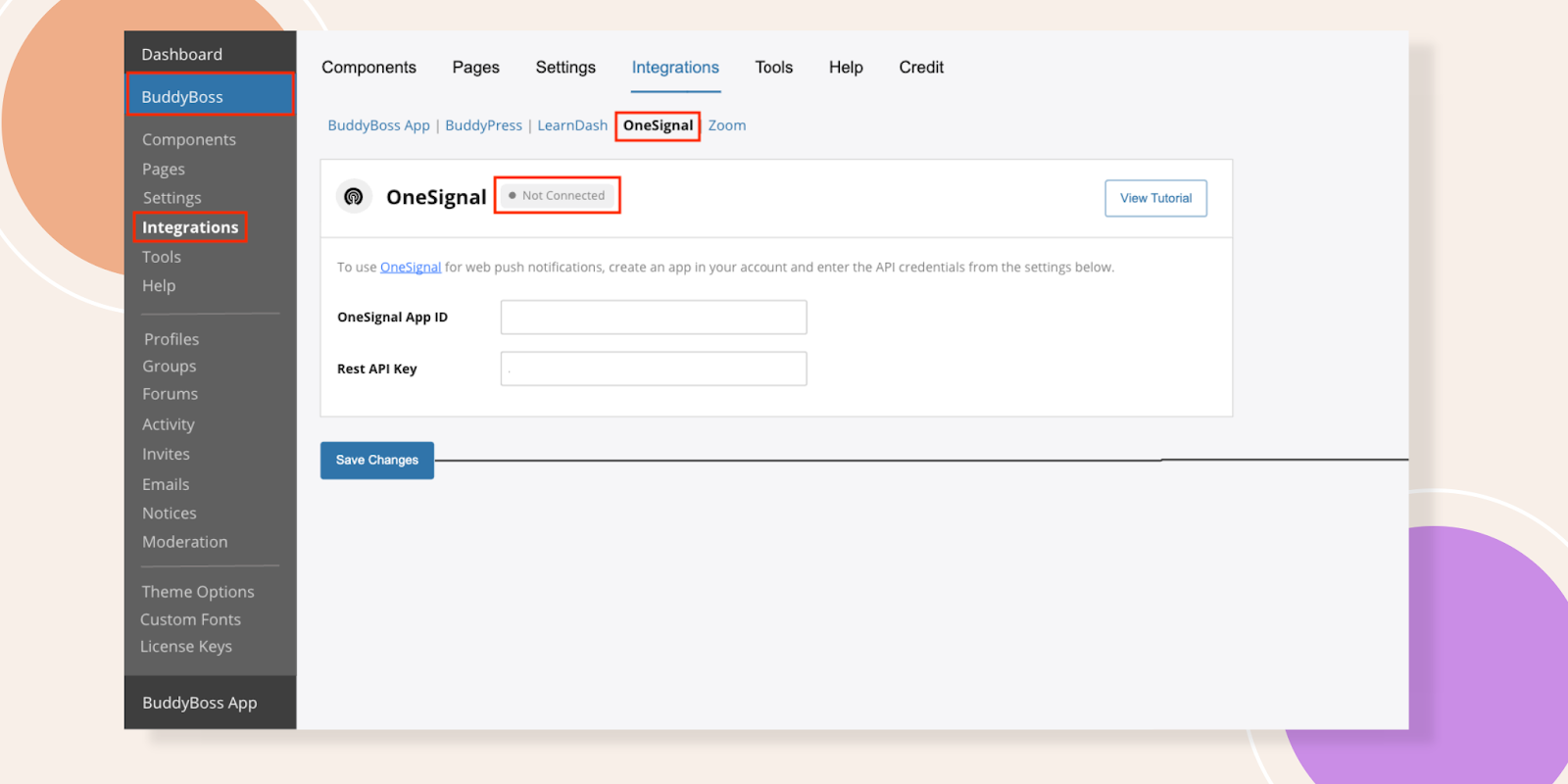This screenshot has height=784, width=1568.
Task: Go to Profiles in the sidebar
Action: 171,339
